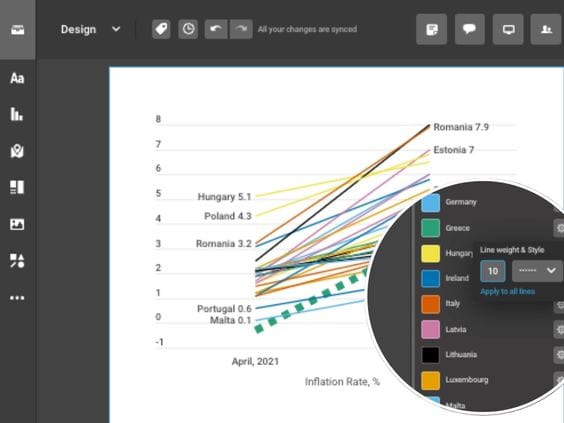Click the tag label icon in toolbar

(x=161, y=29)
